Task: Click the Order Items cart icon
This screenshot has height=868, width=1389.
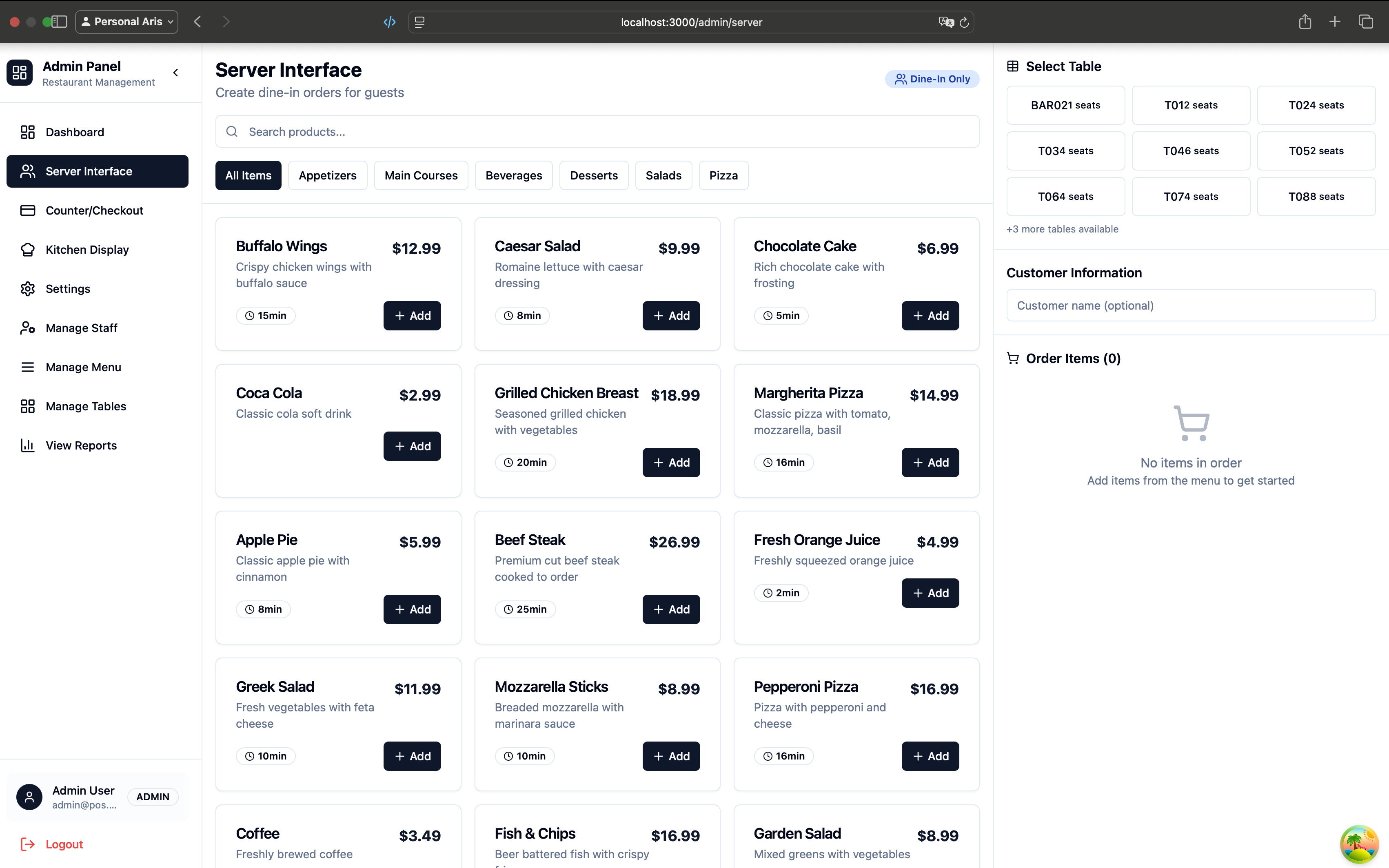Action: pyautogui.click(x=1013, y=358)
